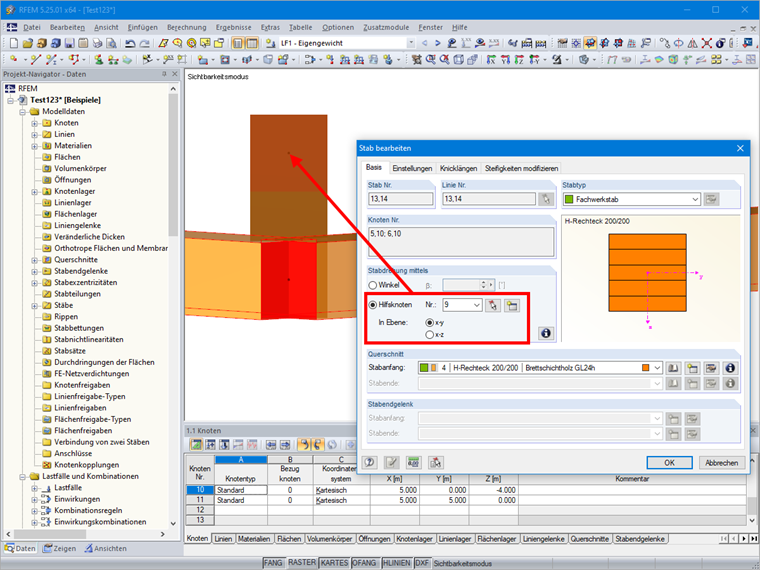Click the view in Z direction icon
The image size is (760, 570).
pos(519,60)
